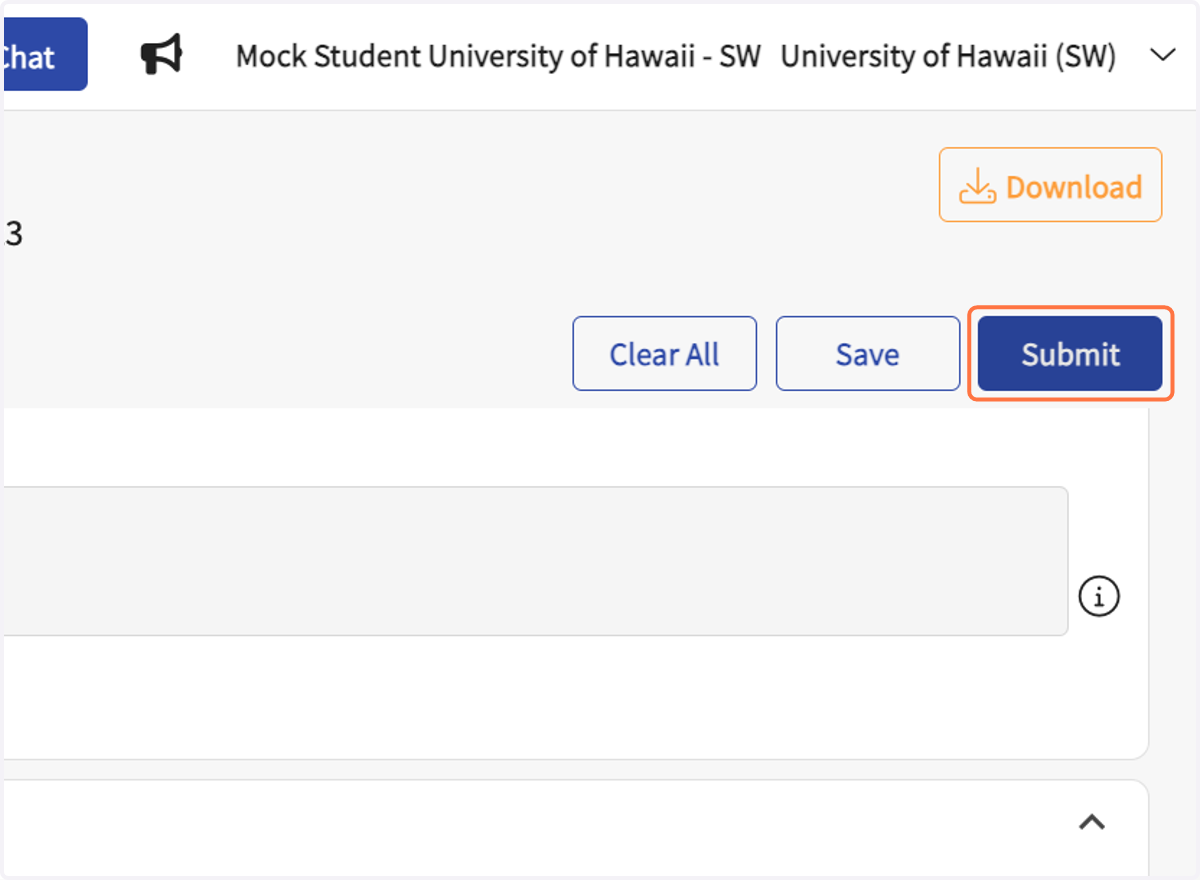Click the info icon beside the text field
The image size is (1200, 880).
coord(1099,597)
